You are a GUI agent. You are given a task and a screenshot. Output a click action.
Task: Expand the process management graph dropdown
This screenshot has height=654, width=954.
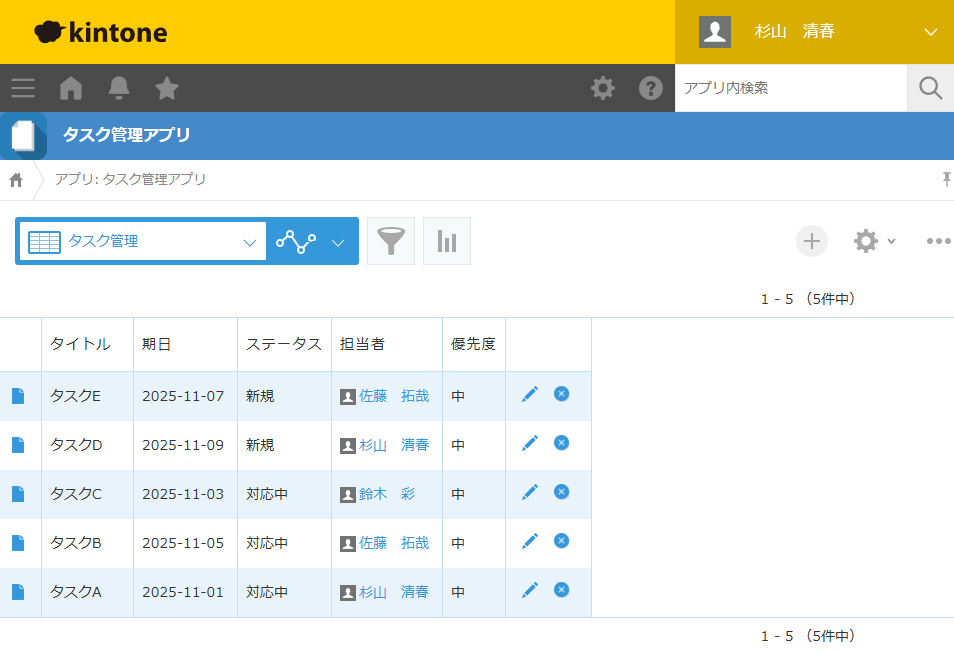tap(338, 242)
